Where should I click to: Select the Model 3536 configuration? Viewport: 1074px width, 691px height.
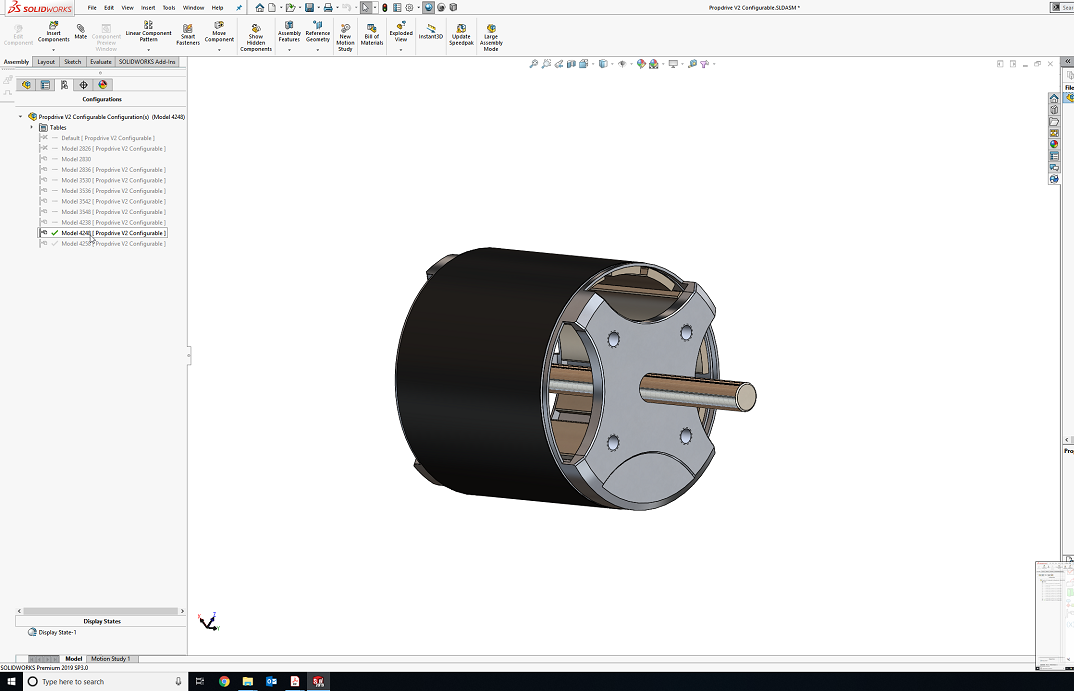(x=113, y=191)
